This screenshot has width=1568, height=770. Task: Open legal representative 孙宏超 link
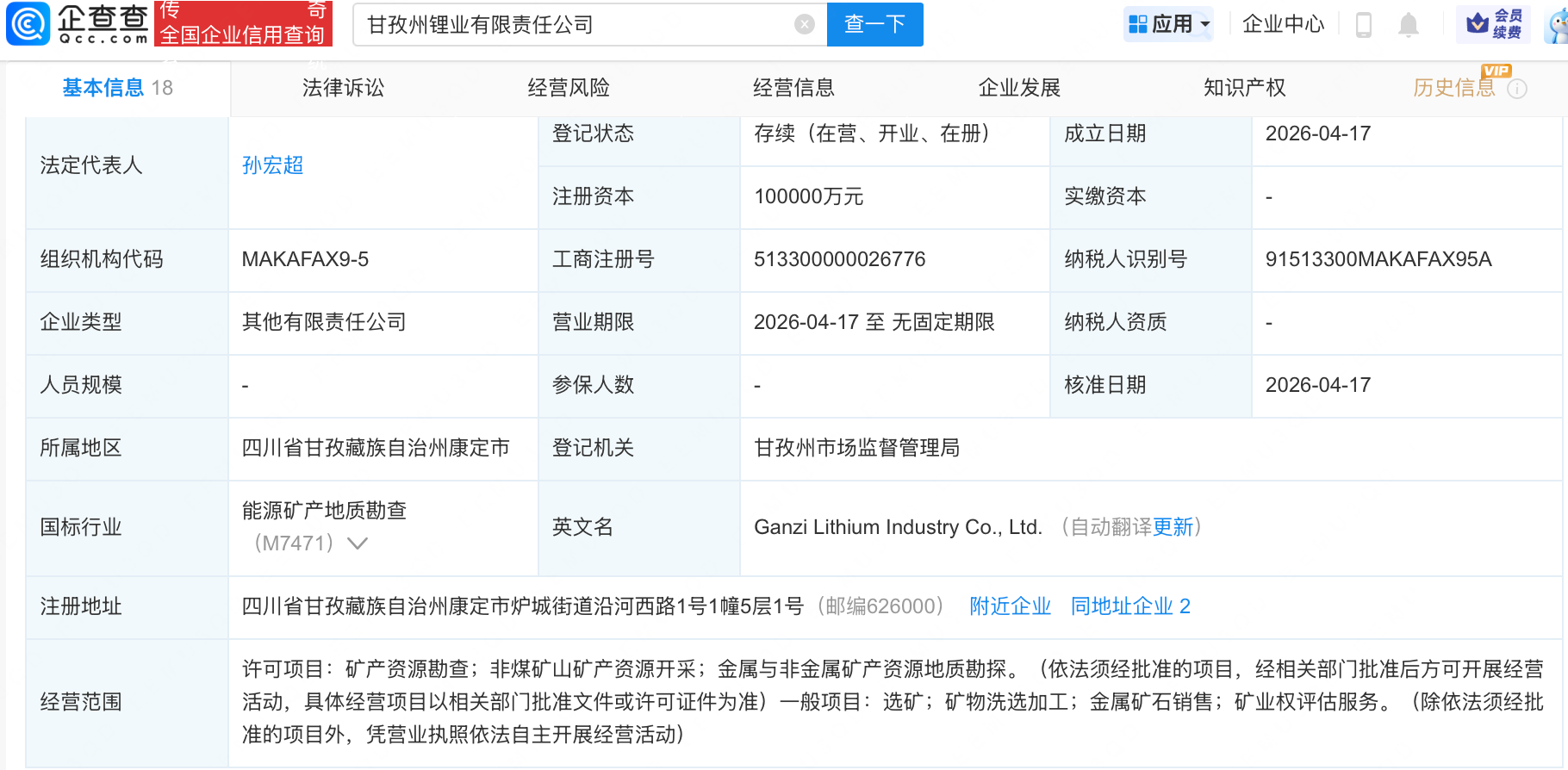(272, 165)
